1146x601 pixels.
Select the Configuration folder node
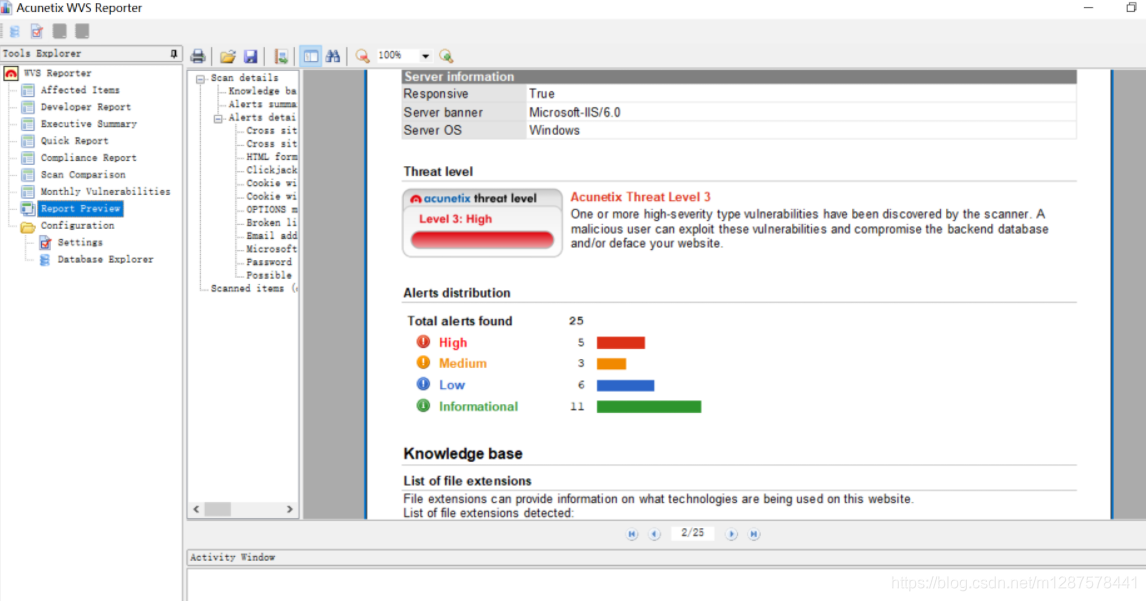[x=77, y=225]
